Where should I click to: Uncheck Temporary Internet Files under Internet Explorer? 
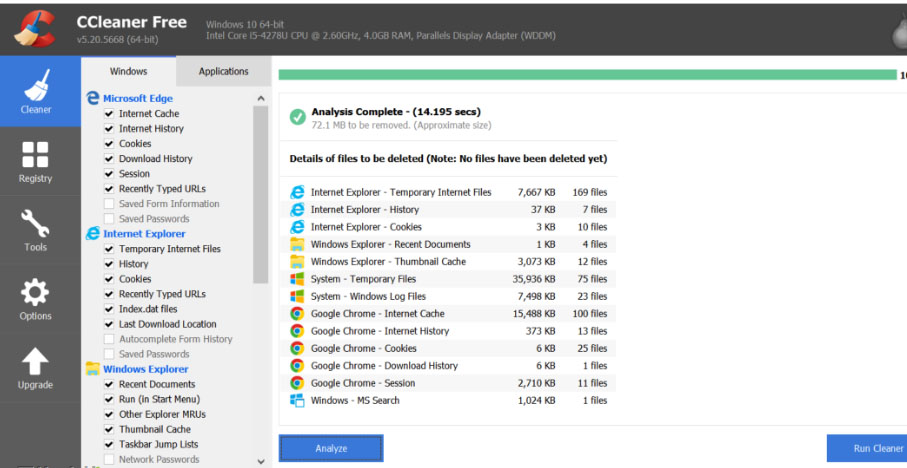(109, 249)
